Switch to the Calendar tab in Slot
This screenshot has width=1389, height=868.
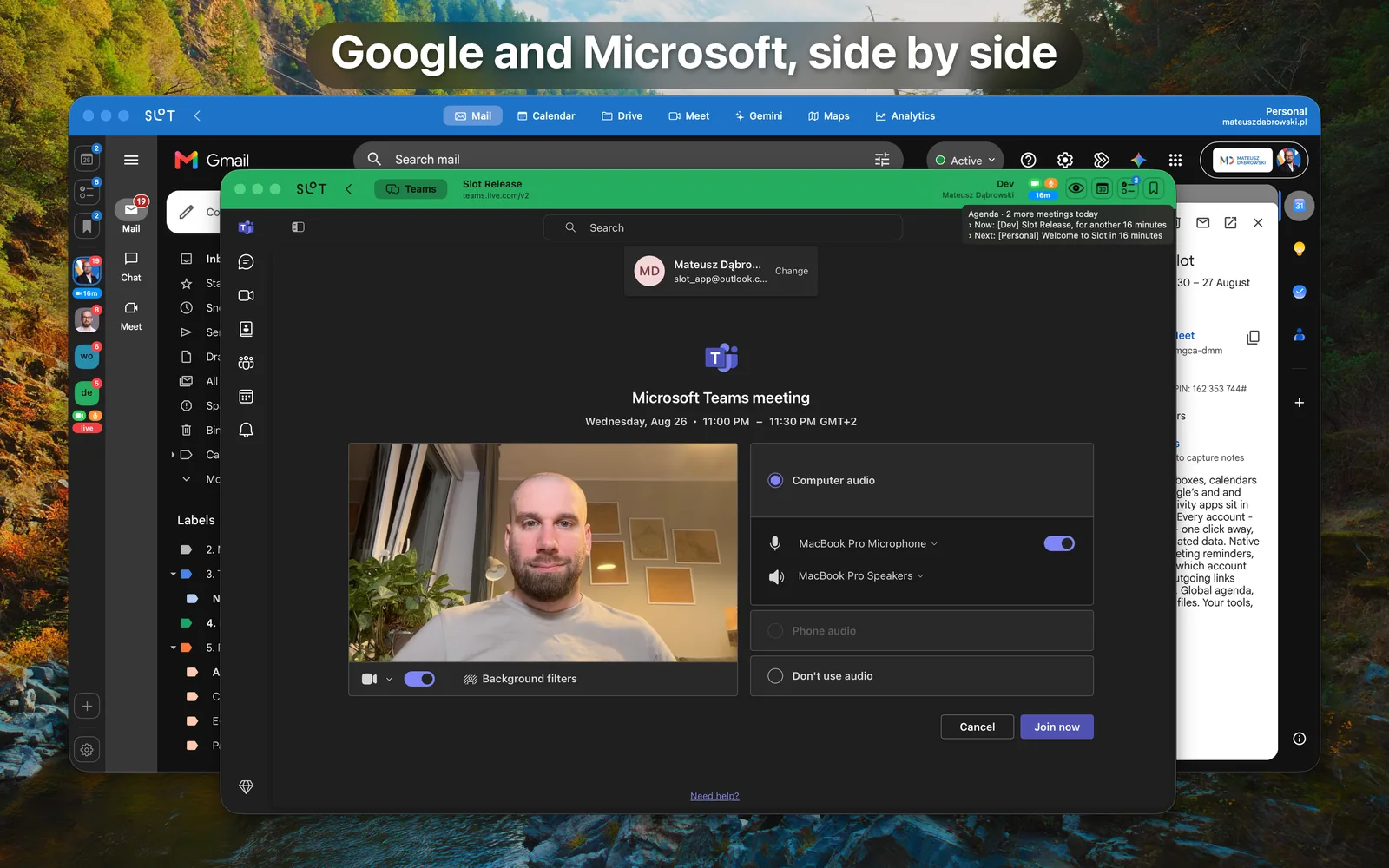coord(546,115)
